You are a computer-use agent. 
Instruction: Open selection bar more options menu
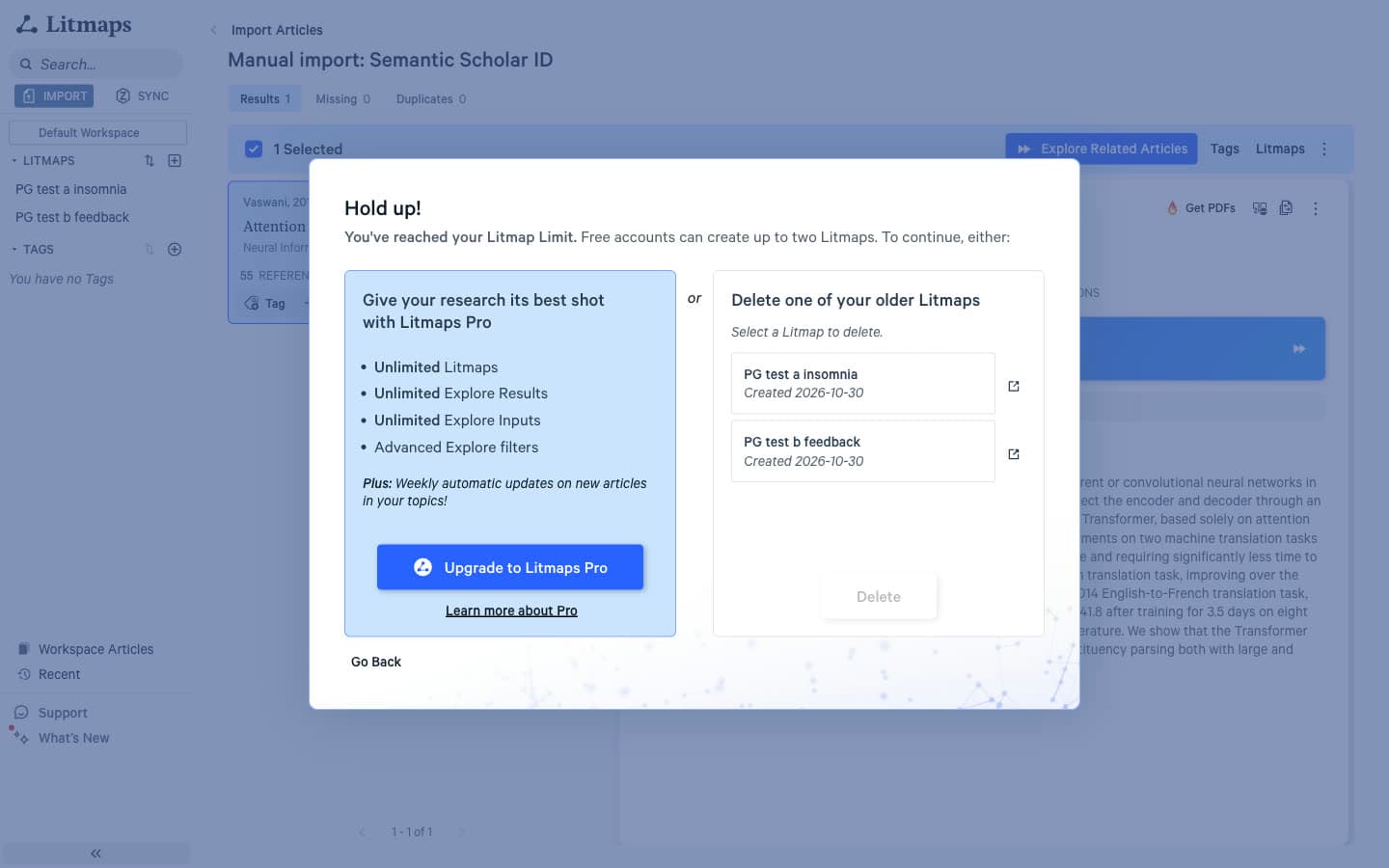1324,149
